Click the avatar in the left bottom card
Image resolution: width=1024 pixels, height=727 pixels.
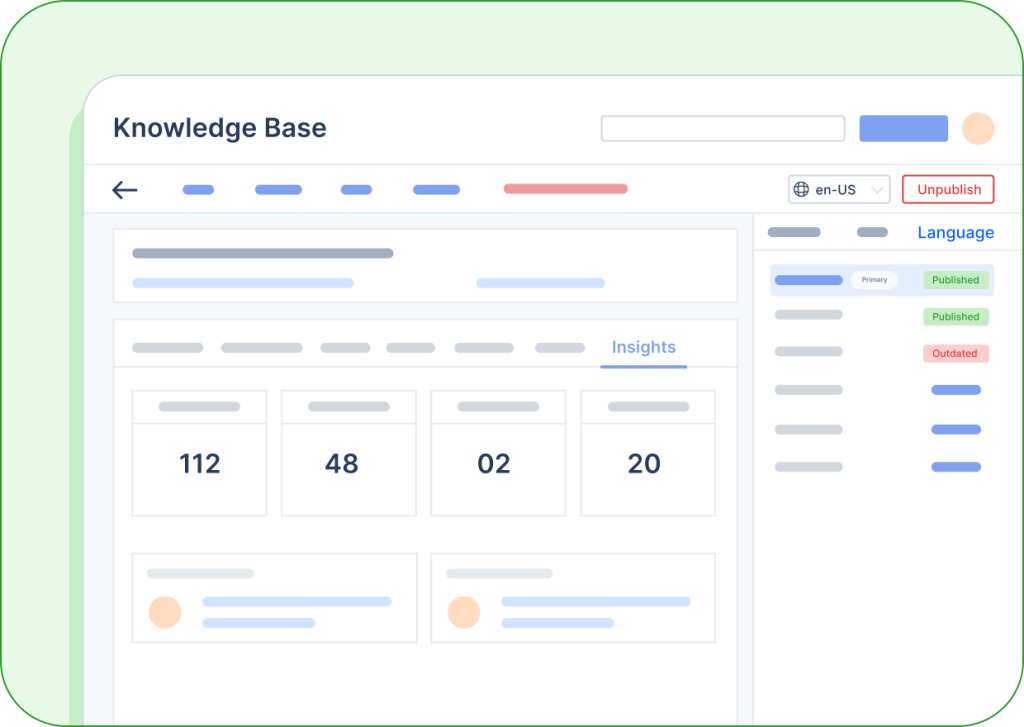[x=165, y=610]
